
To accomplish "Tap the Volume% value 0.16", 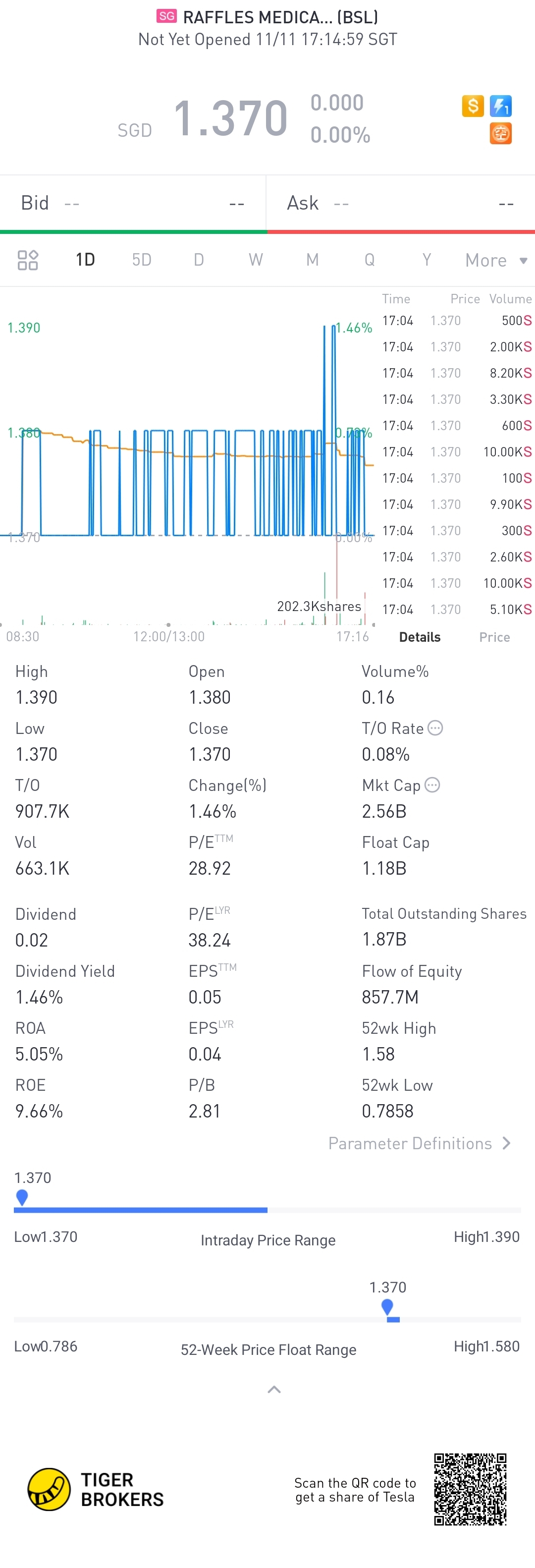I will pos(378,698).
